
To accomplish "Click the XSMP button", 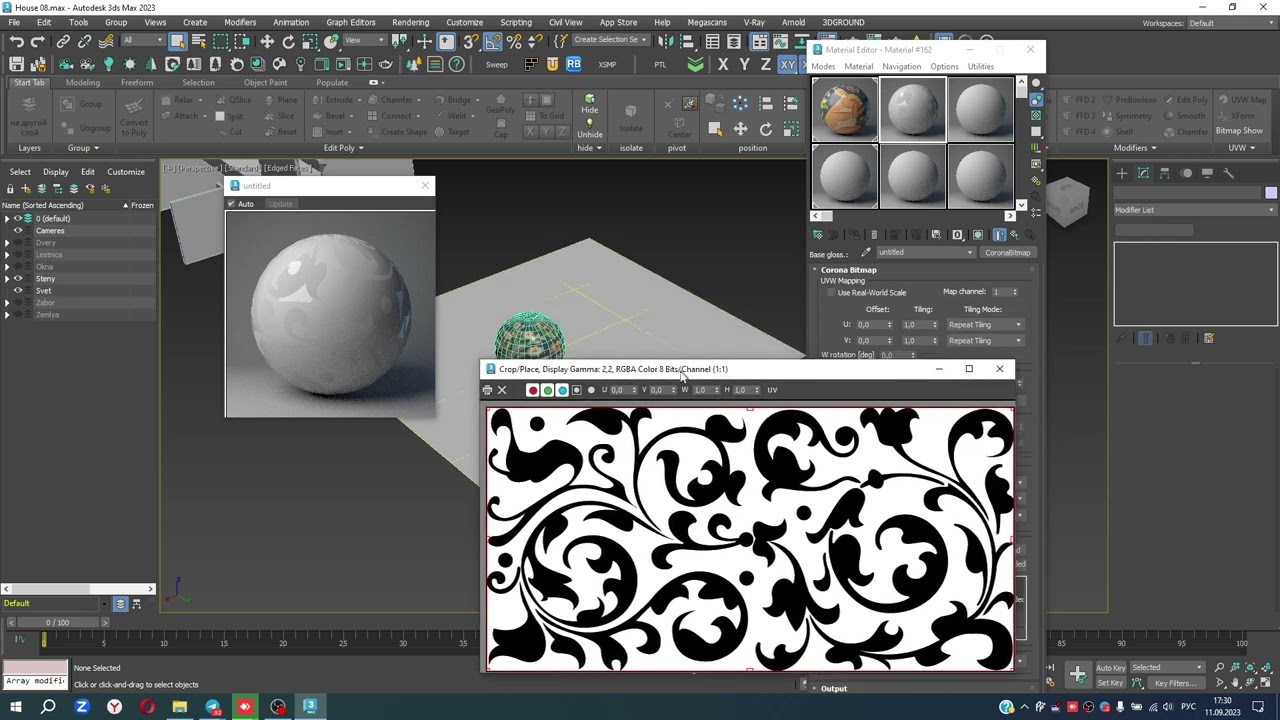I will coord(607,65).
